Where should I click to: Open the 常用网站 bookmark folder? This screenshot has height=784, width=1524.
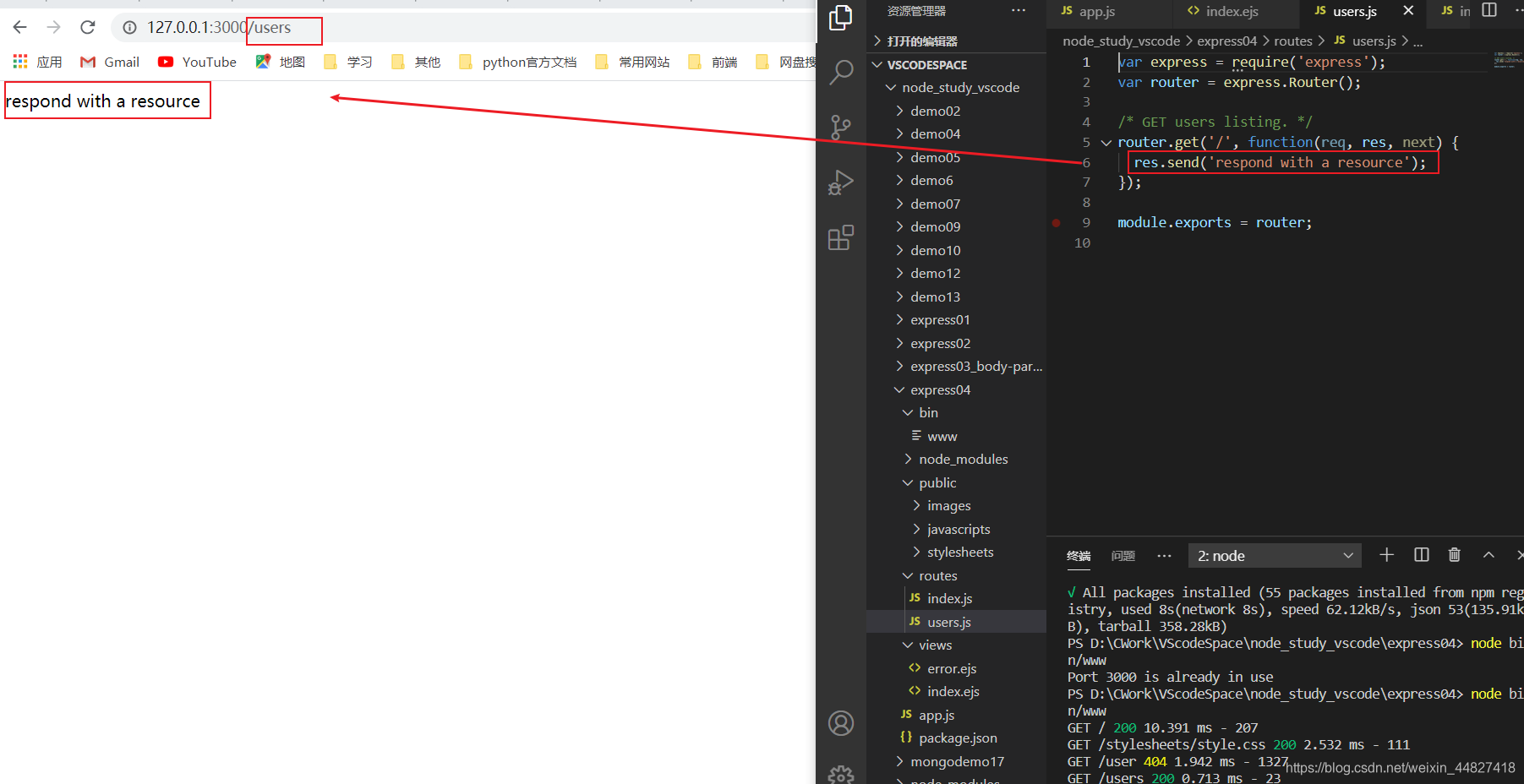632,62
